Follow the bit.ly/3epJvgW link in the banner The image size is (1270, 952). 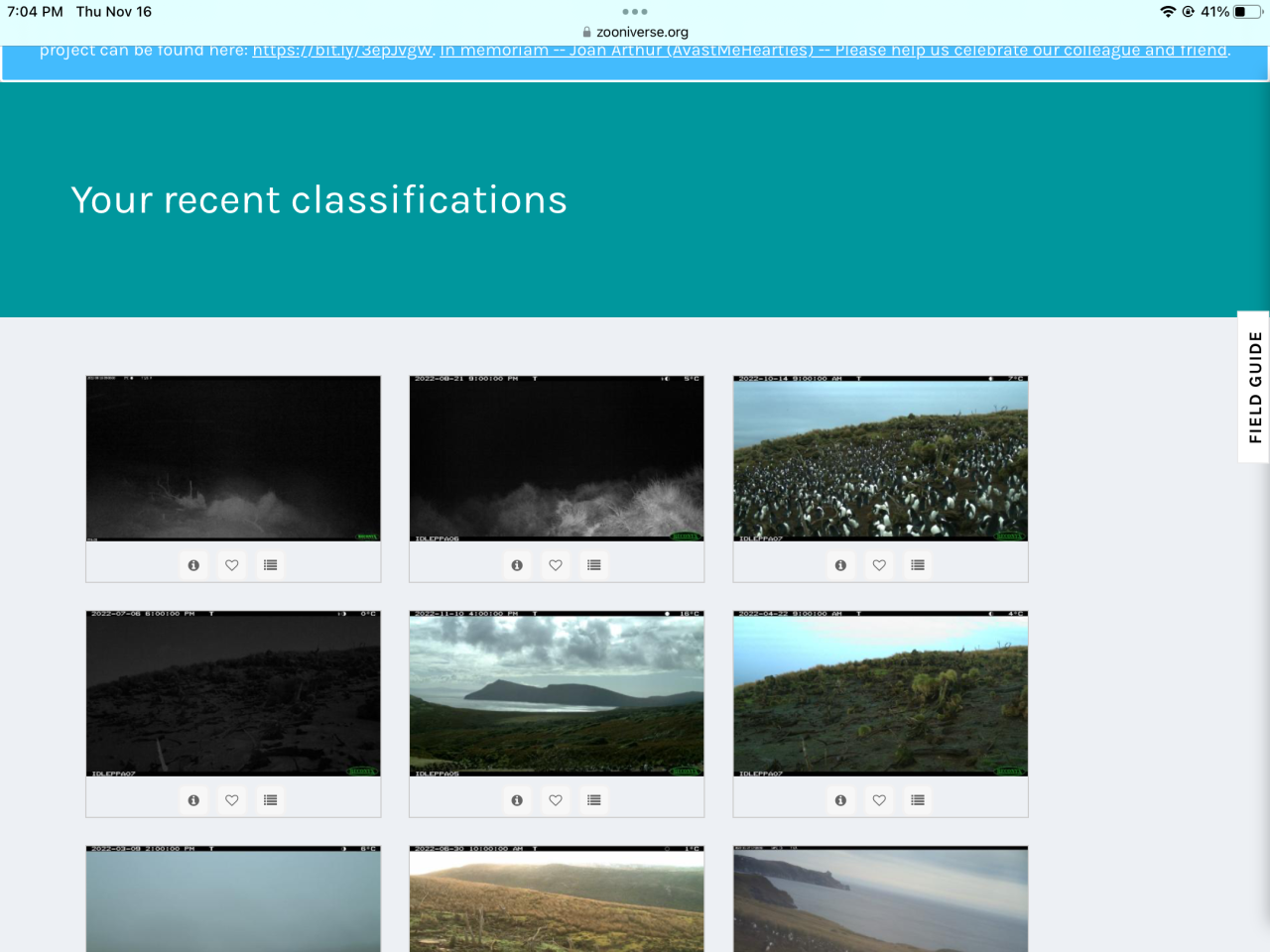341,51
